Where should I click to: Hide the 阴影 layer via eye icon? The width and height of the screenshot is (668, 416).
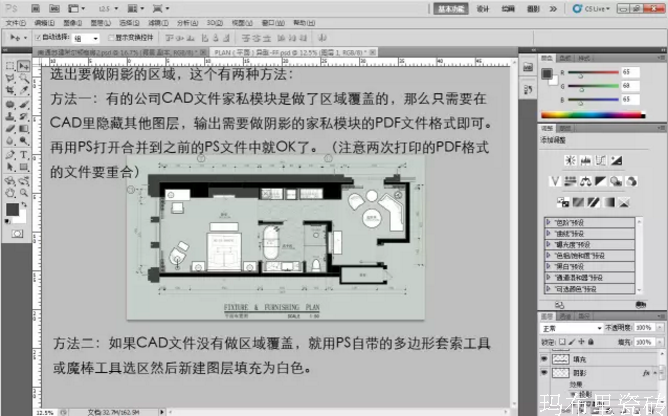pos(544,373)
